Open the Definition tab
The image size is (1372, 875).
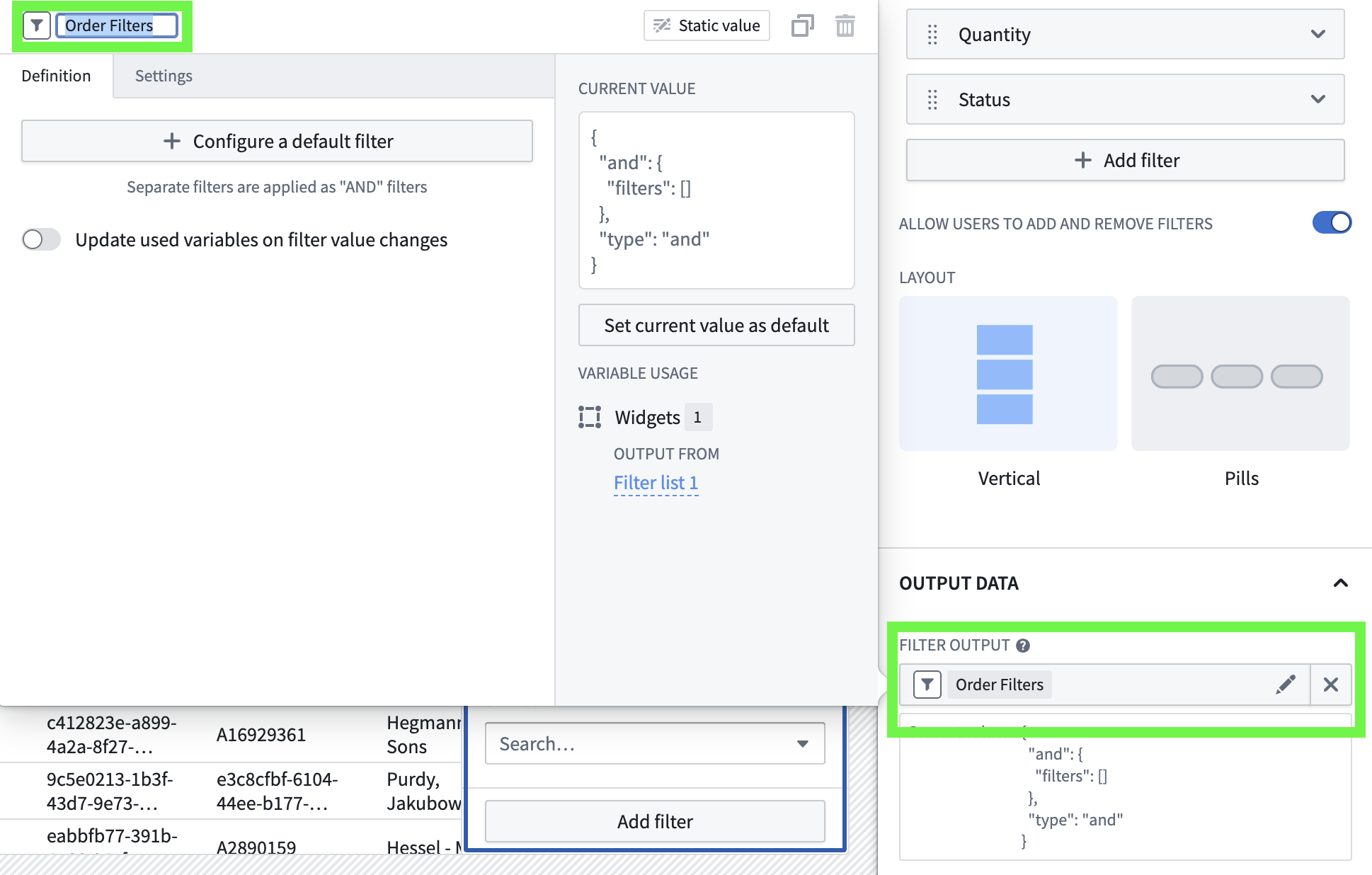coord(56,76)
